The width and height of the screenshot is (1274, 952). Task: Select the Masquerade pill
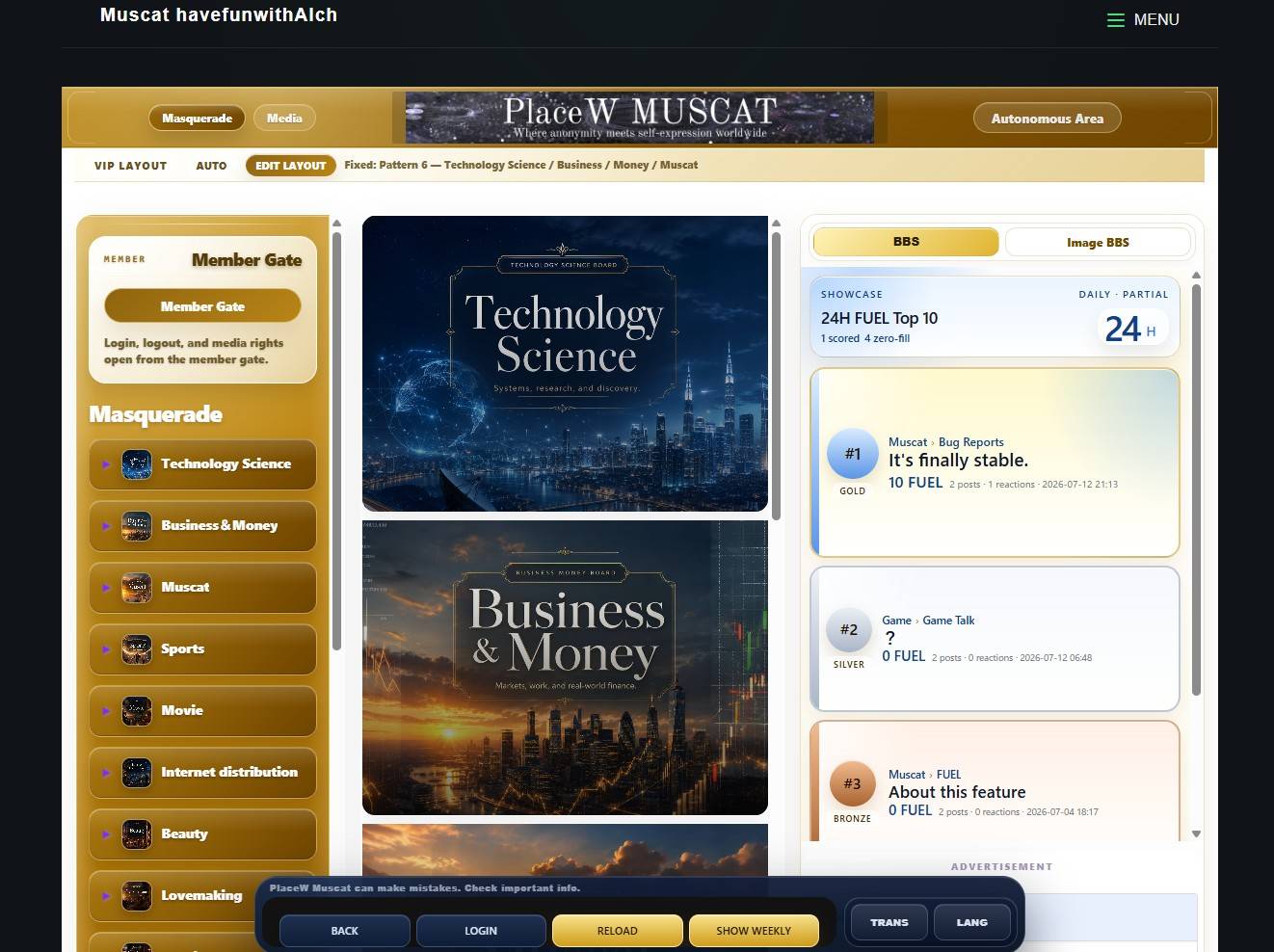(197, 119)
